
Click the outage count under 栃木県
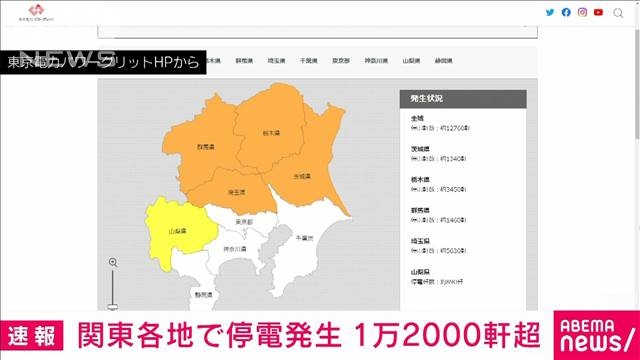[x=439, y=189]
